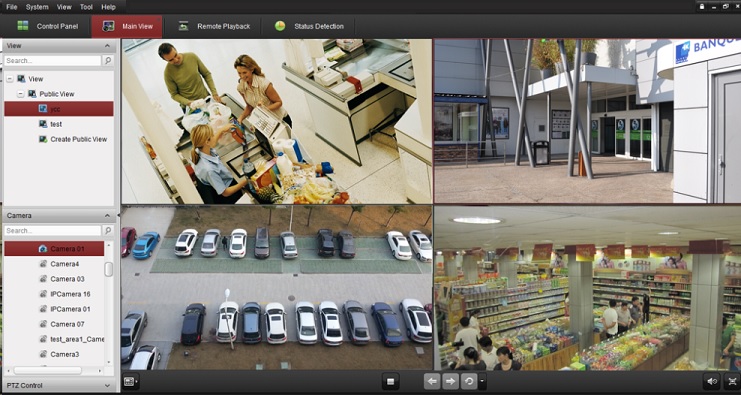Open auto-switch interval dropdown arrow
The height and width of the screenshot is (395, 741).
pyautogui.click(x=482, y=381)
